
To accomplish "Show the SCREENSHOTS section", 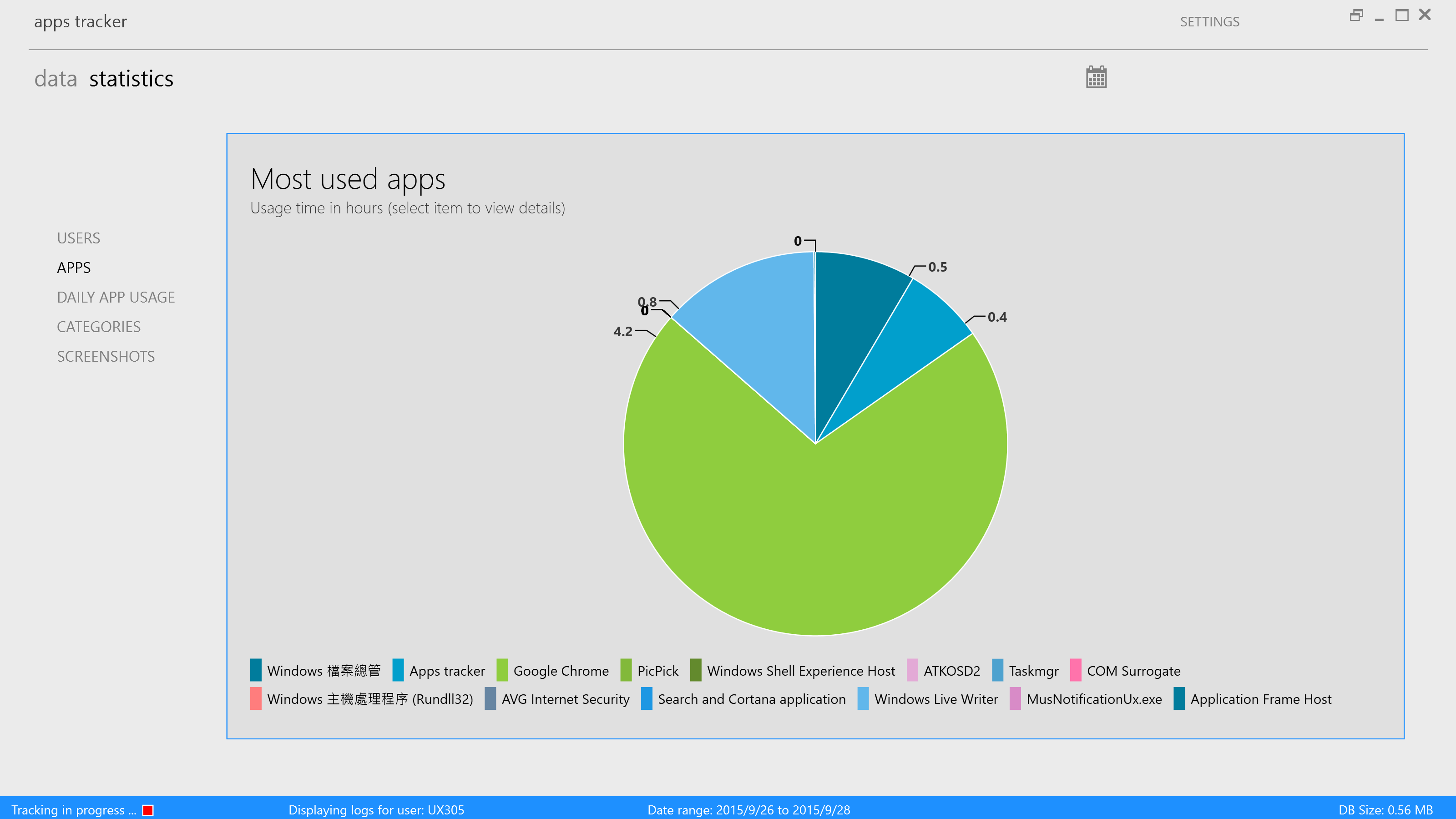I will coord(106,356).
